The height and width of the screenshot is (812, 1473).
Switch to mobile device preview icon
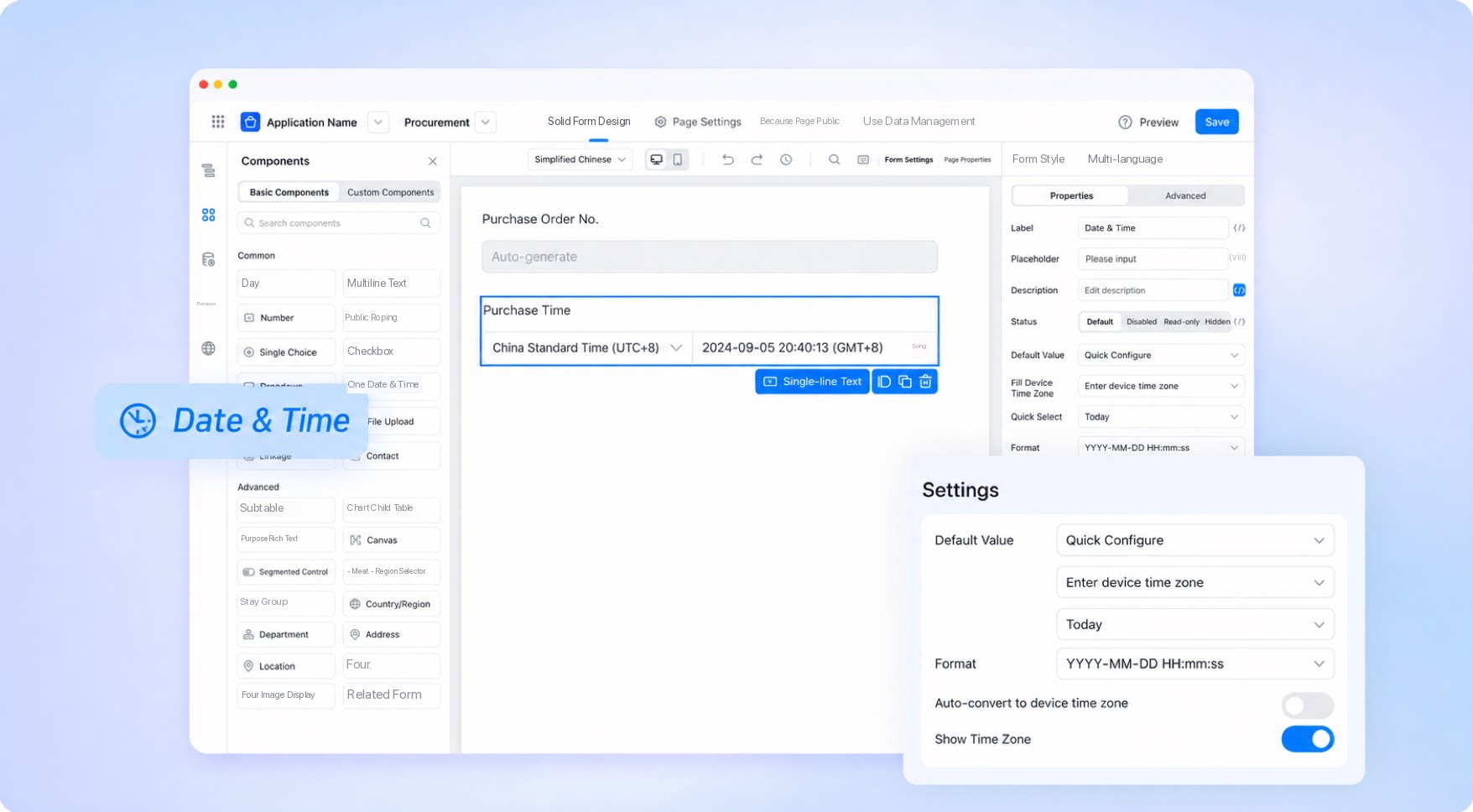678,159
